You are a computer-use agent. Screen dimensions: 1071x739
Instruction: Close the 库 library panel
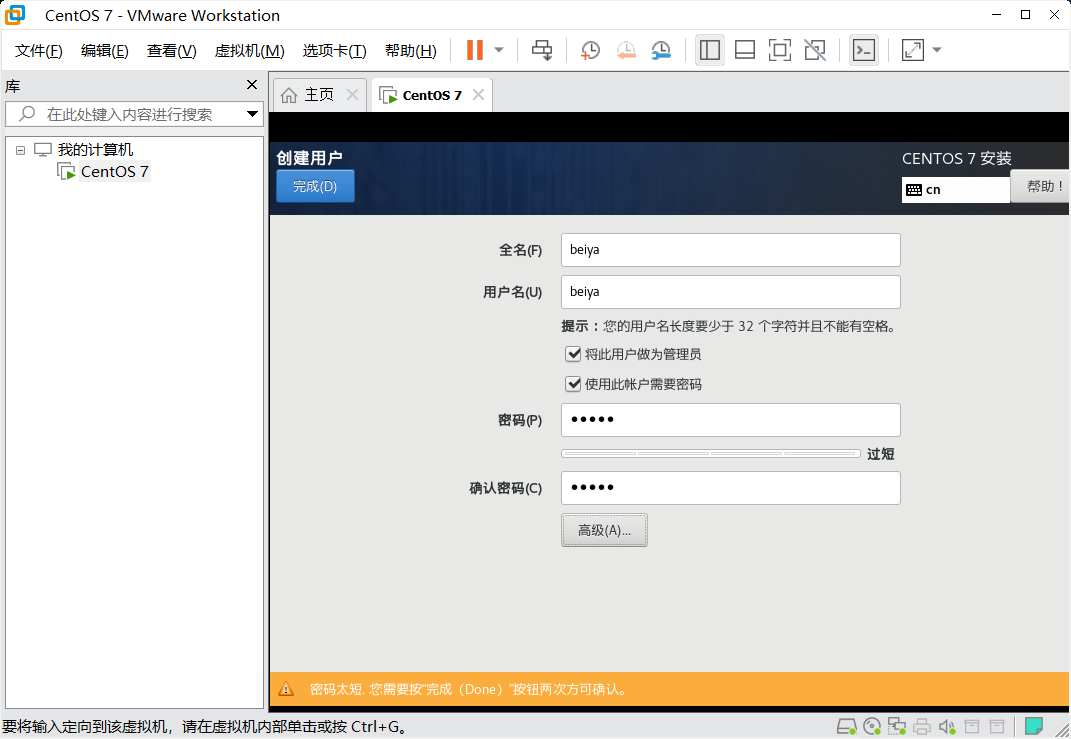coord(251,85)
